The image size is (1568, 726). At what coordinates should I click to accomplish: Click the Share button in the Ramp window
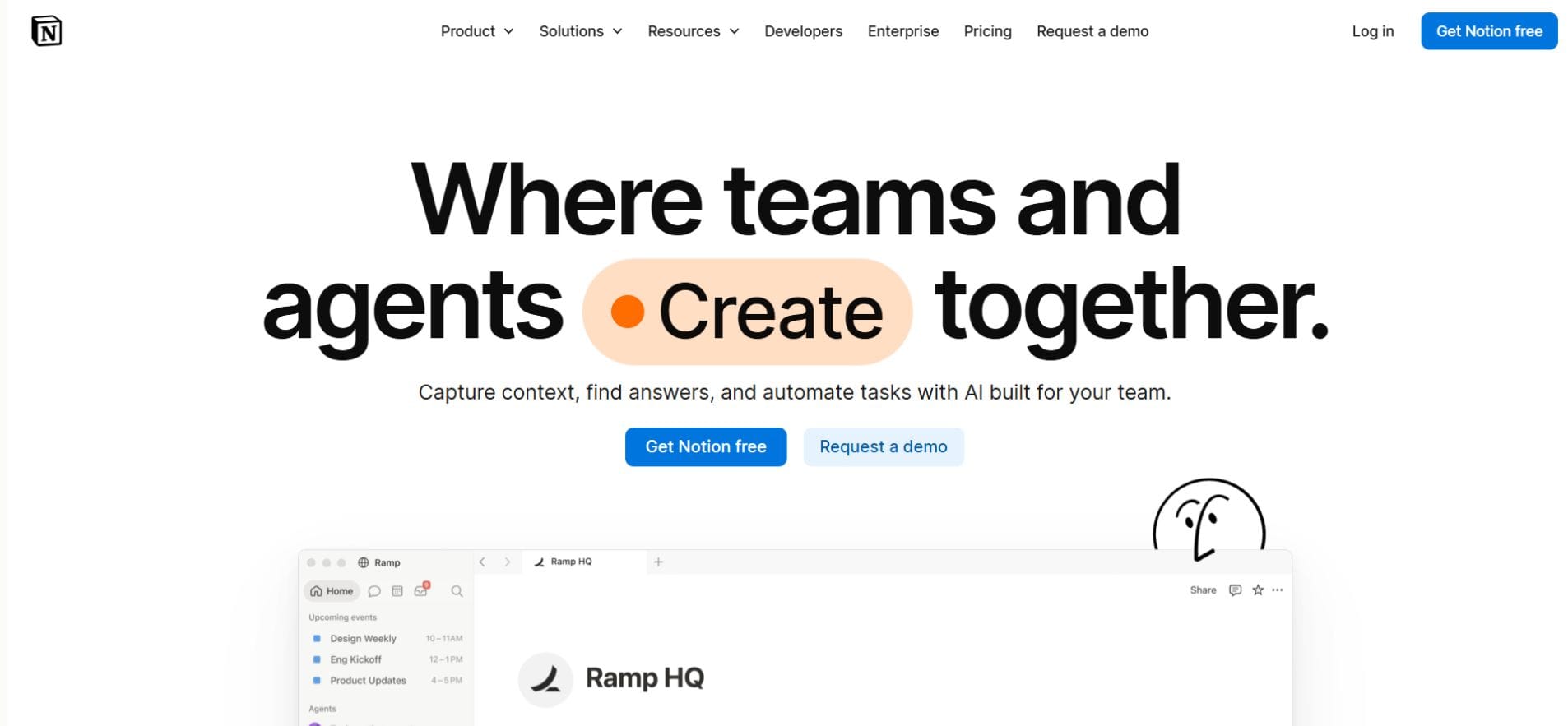click(1203, 590)
